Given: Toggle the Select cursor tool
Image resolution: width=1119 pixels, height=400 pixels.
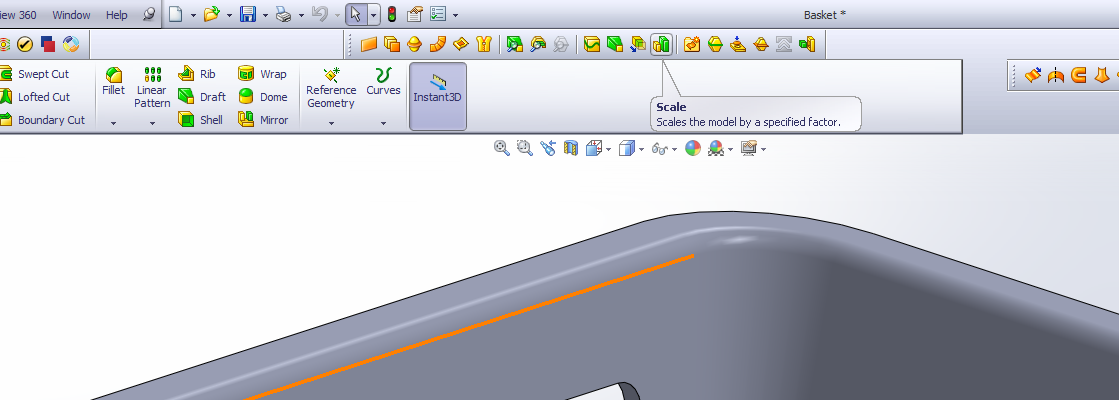Looking at the screenshot, I should tap(356, 14).
